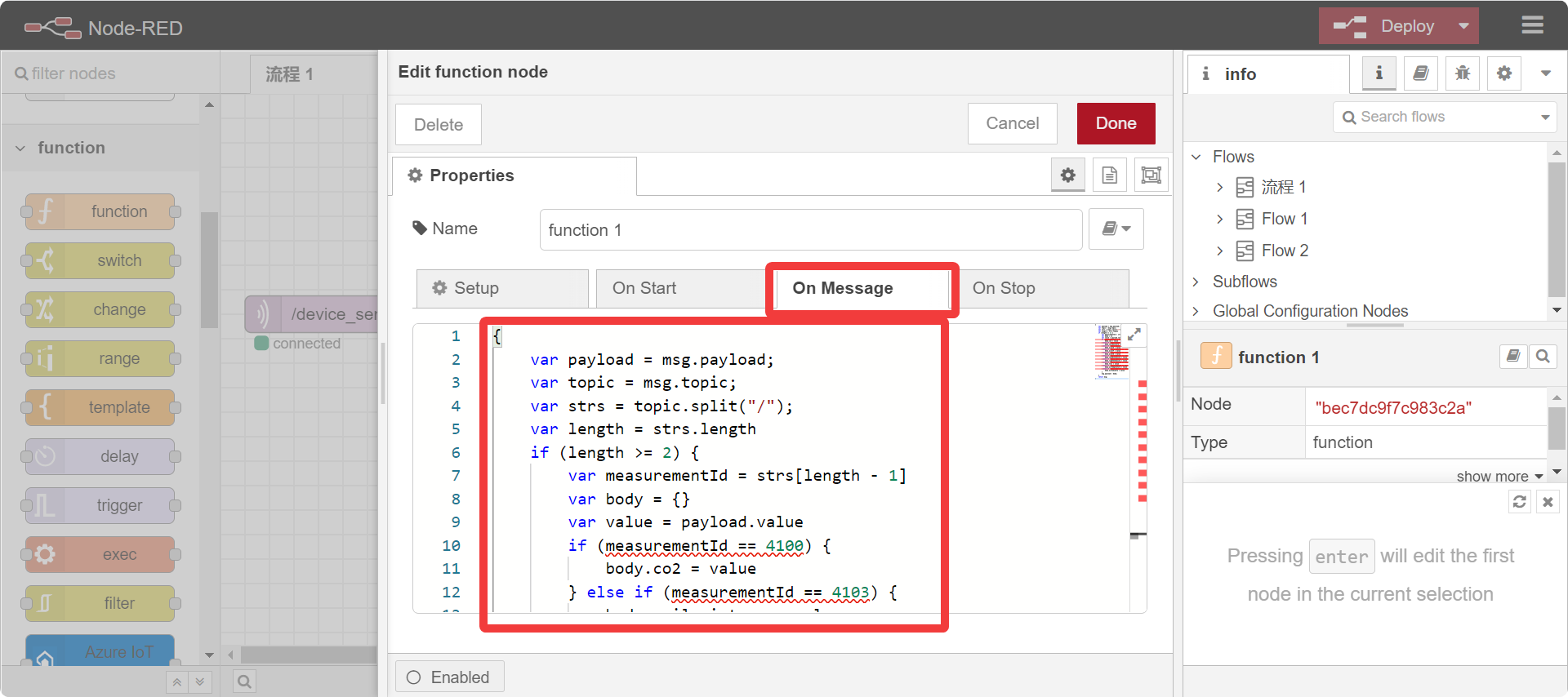Image resolution: width=1568 pixels, height=697 pixels.
Task: Find function 1 node in workspace
Action: (1543, 356)
